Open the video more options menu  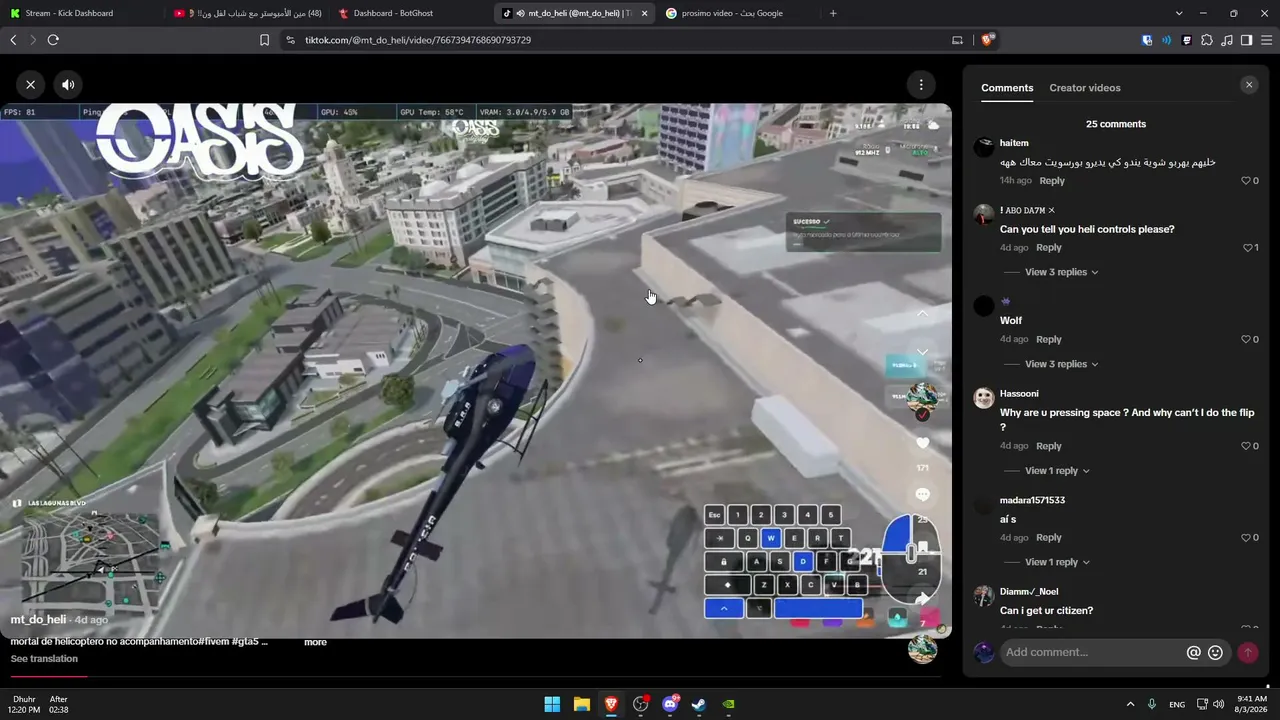[x=921, y=85]
